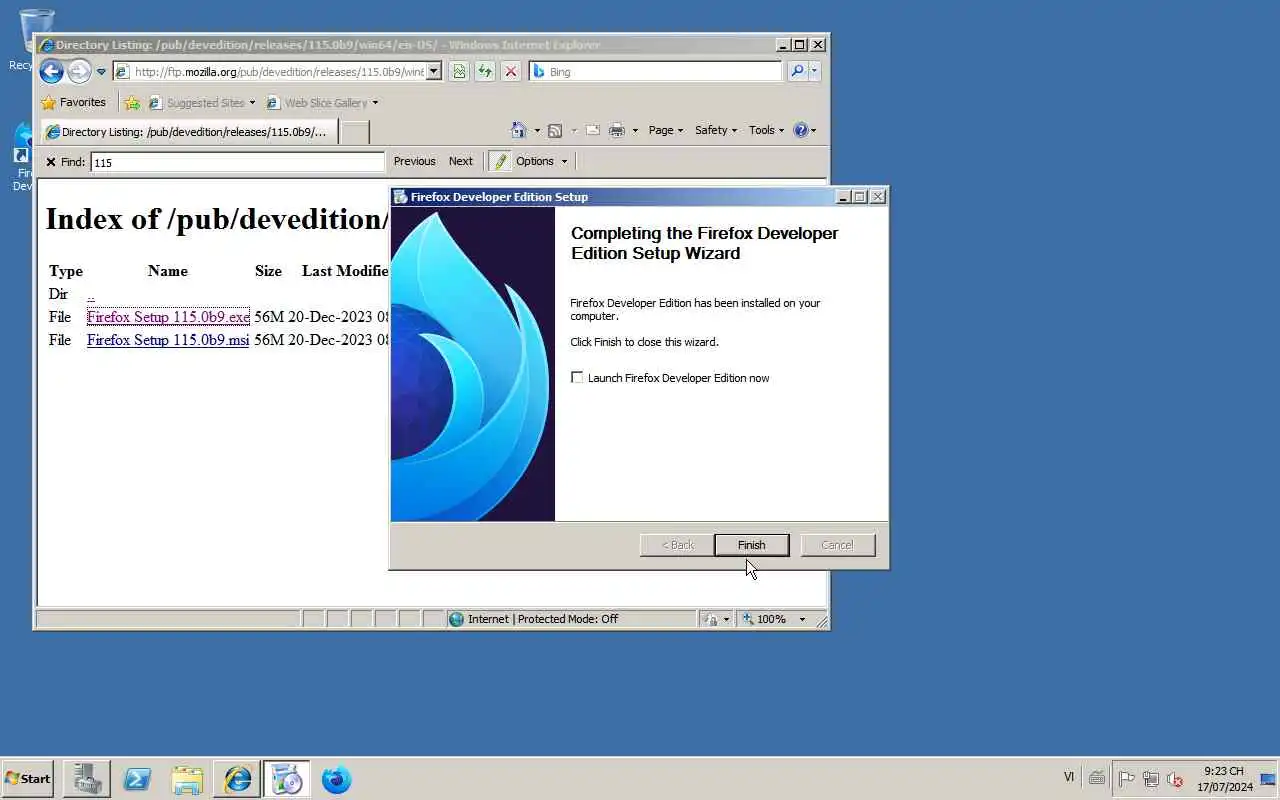Click Finish in the setup wizard
The width and height of the screenshot is (1280, 800).
click(x=751, y=545)
